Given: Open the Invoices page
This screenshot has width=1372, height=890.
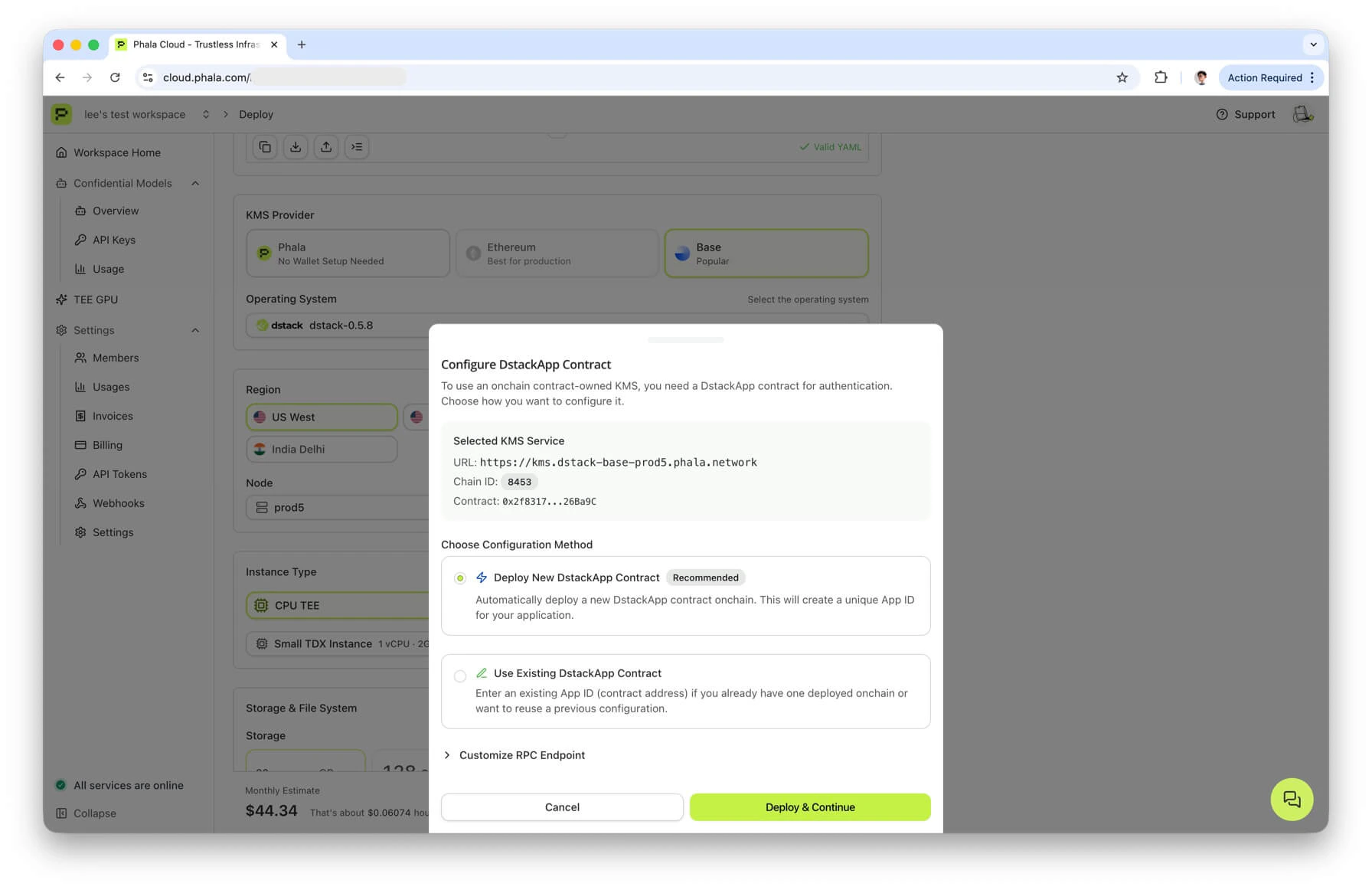Looking at the screenshot, I should (113, 416).
